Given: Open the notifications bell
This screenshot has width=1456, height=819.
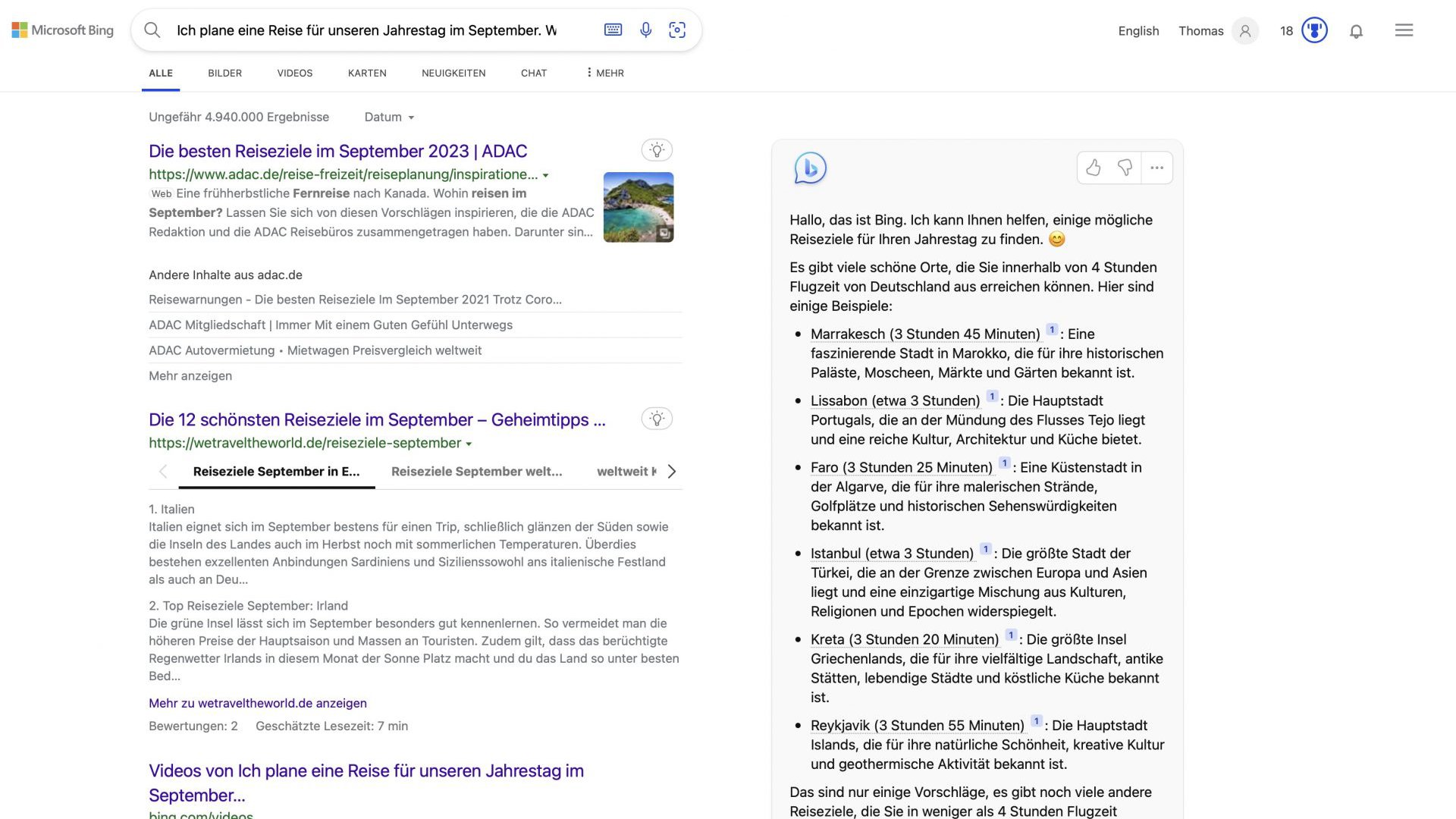Looking at the screenshot, I should [x=1356, y=31].
